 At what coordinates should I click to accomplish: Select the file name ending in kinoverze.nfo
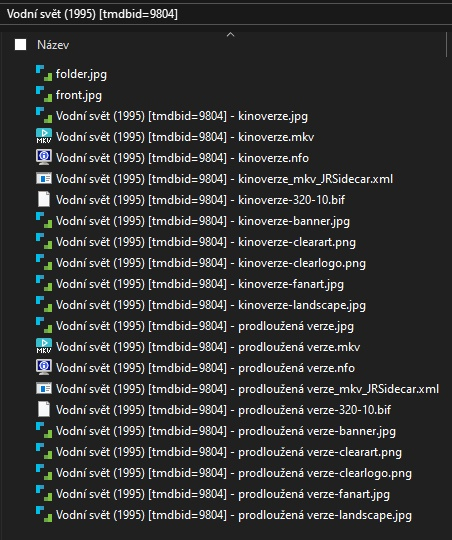click(182, 158)
